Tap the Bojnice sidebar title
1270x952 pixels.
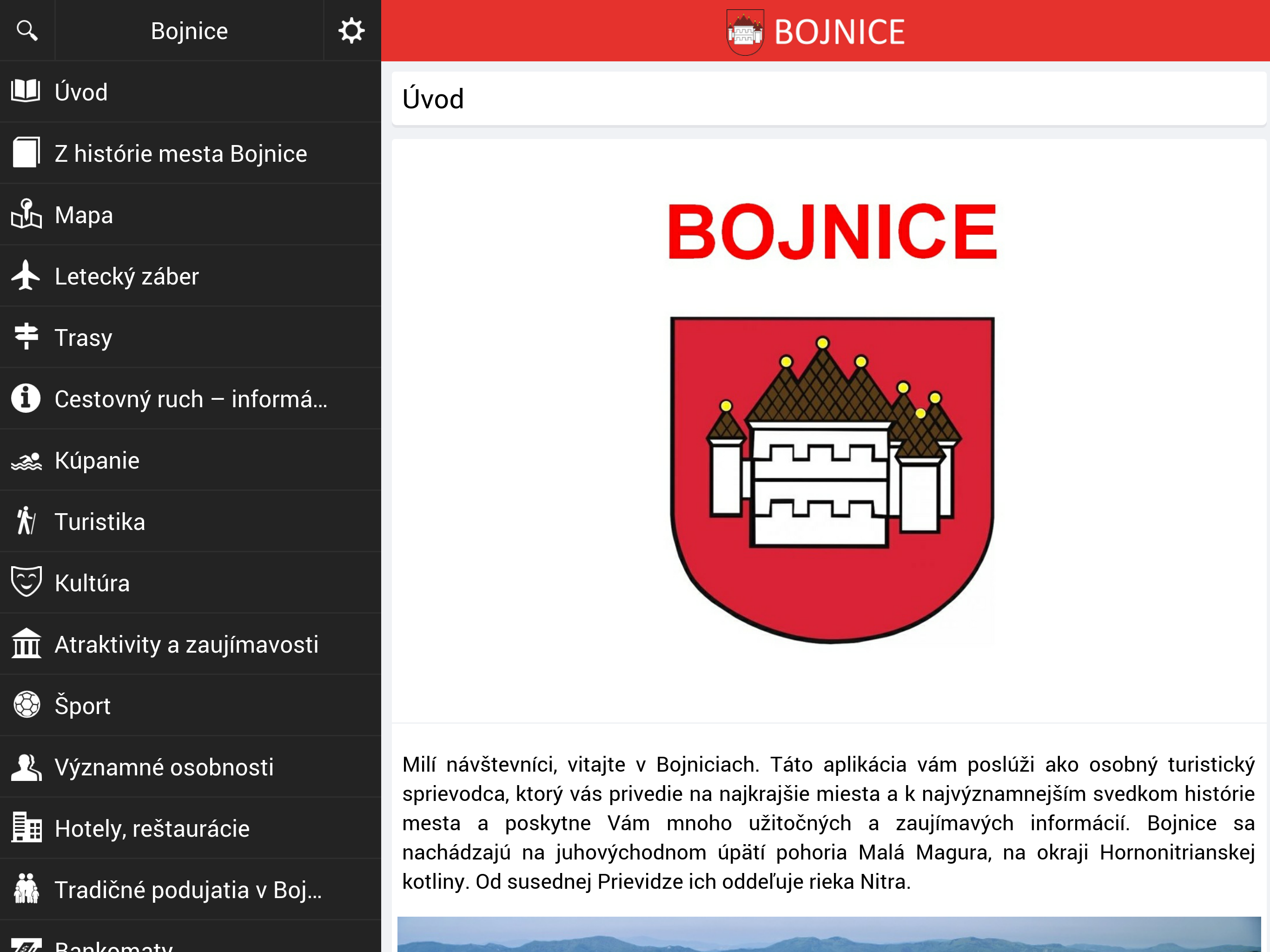coord(190,31)
